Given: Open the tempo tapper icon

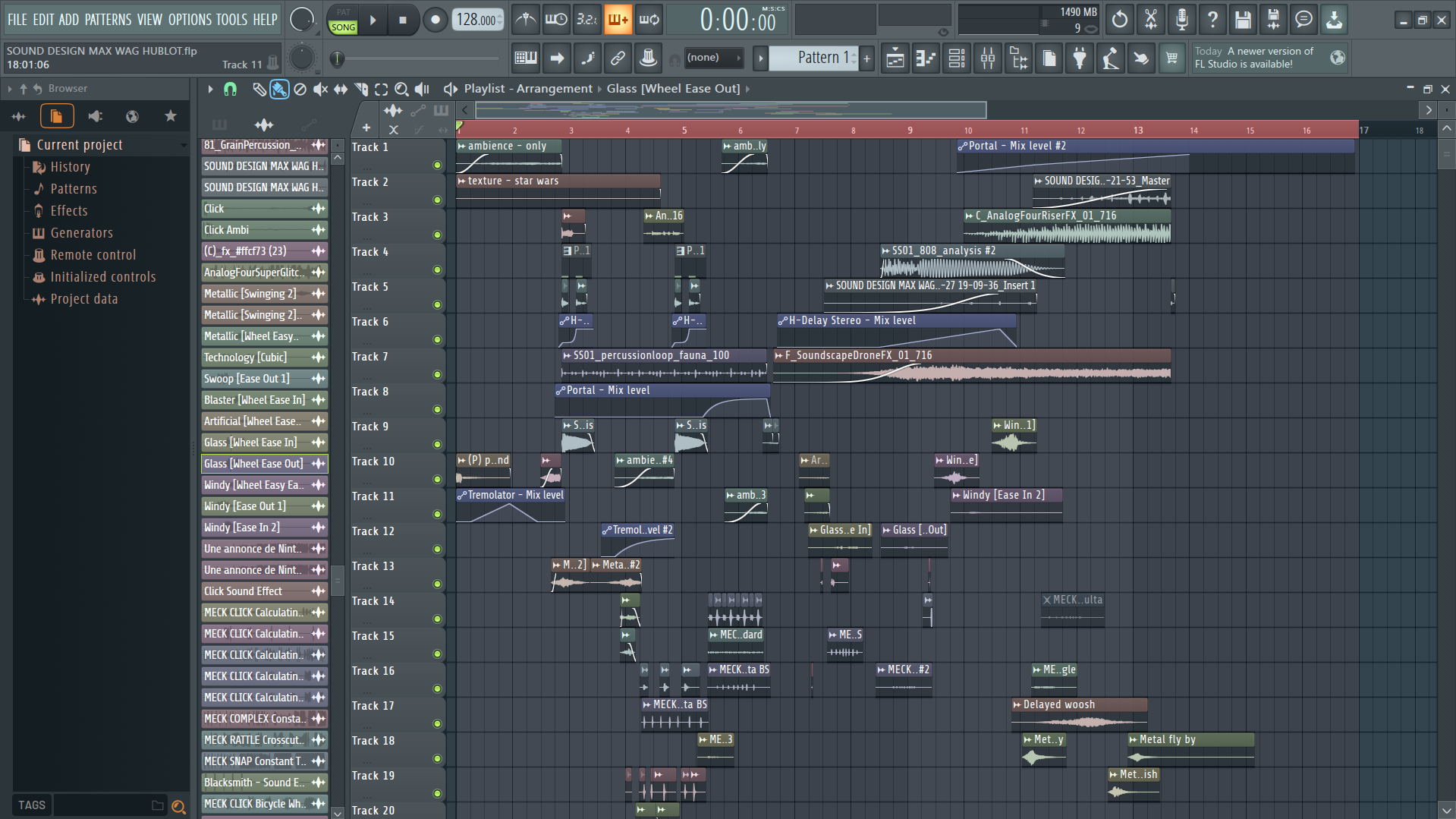Looking at the screenshot, I should (1111, 58).
